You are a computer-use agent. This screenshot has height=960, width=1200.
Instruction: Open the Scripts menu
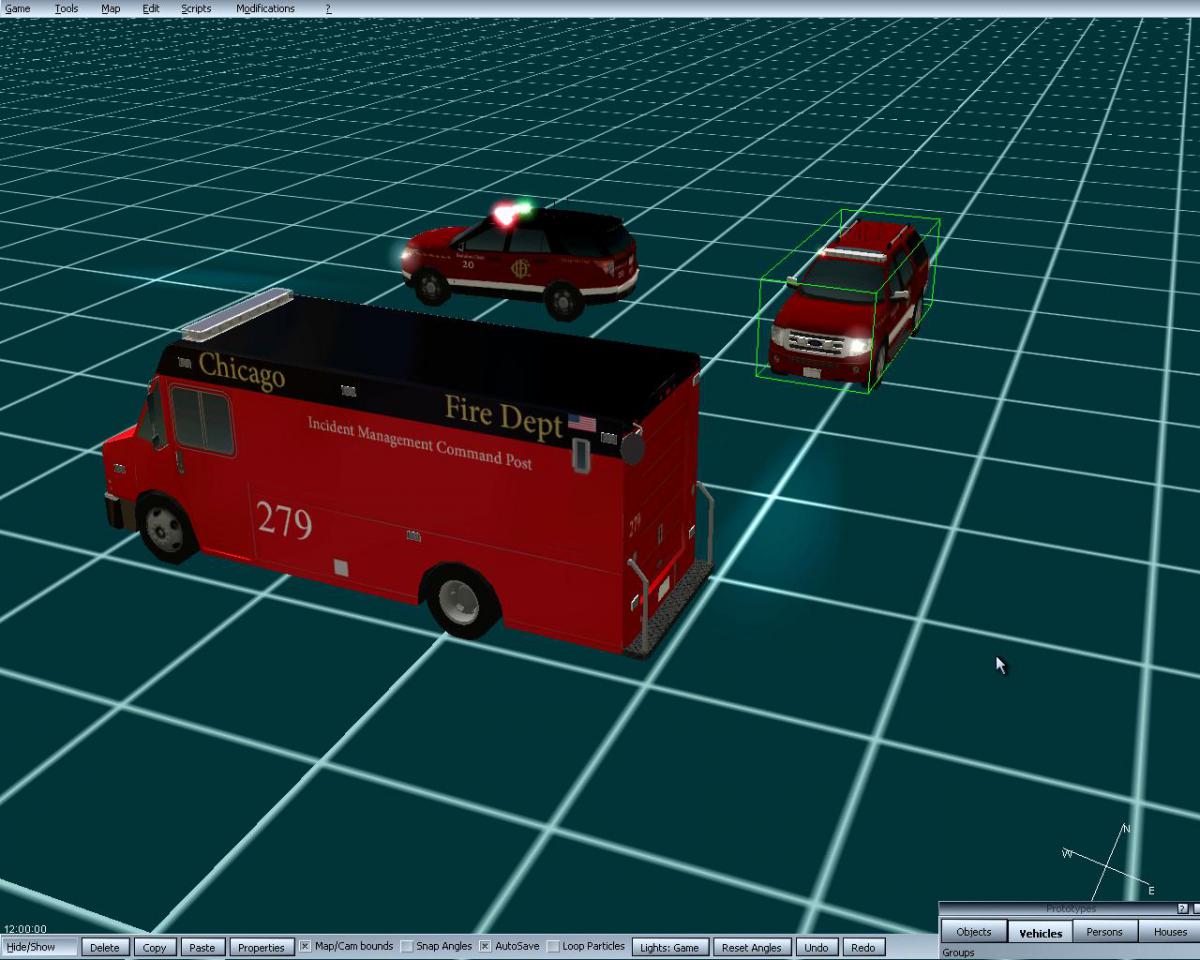196,9
